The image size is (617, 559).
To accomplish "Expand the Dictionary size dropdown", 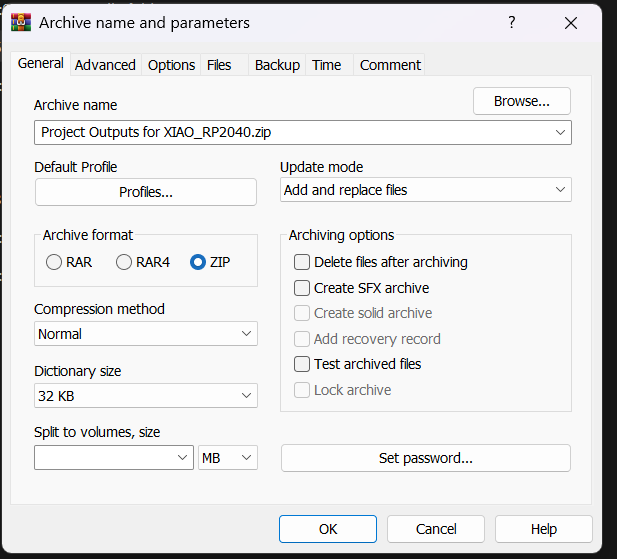I will 146,396.
